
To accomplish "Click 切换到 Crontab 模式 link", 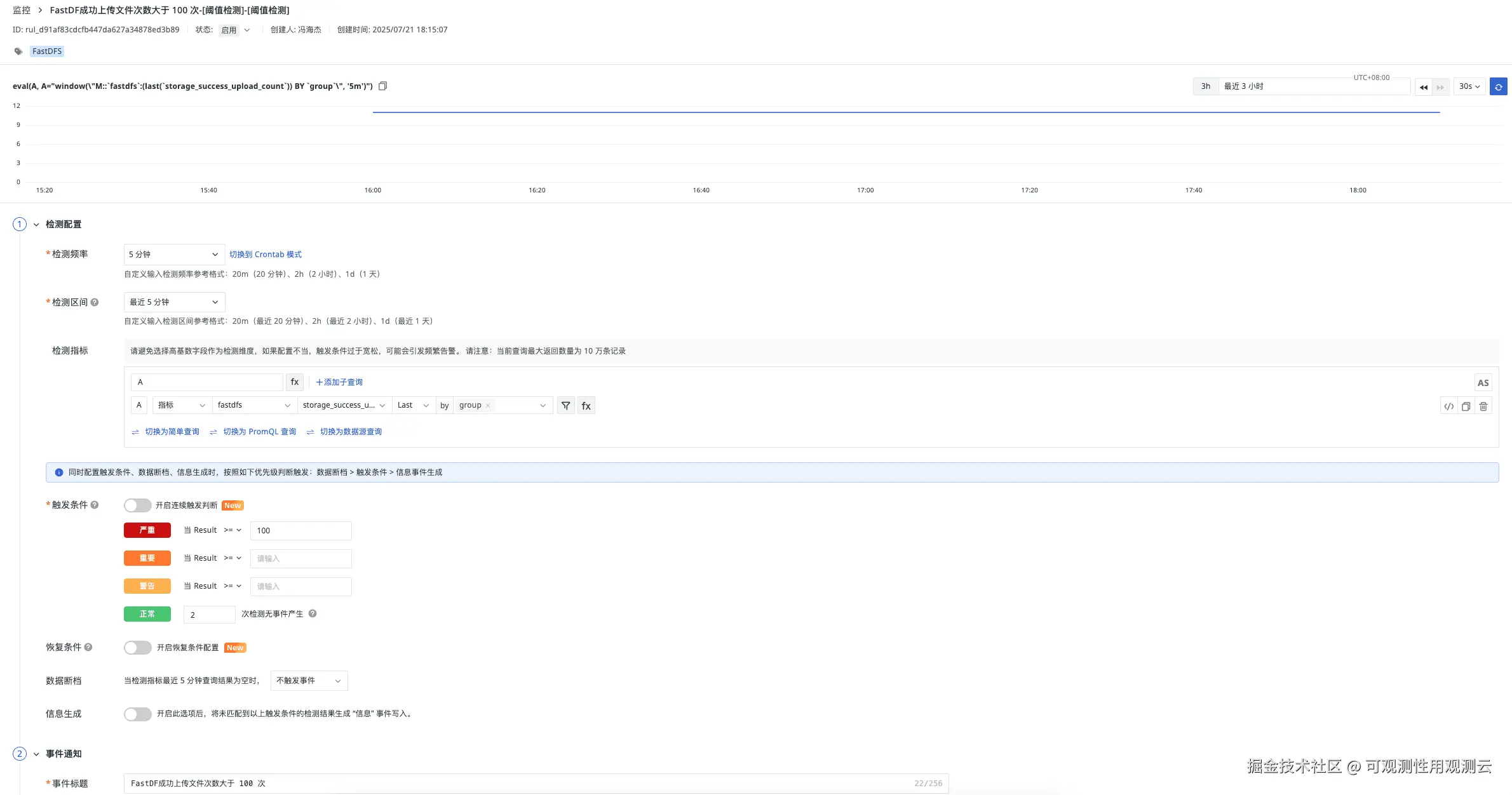I will tap(266, 254).
